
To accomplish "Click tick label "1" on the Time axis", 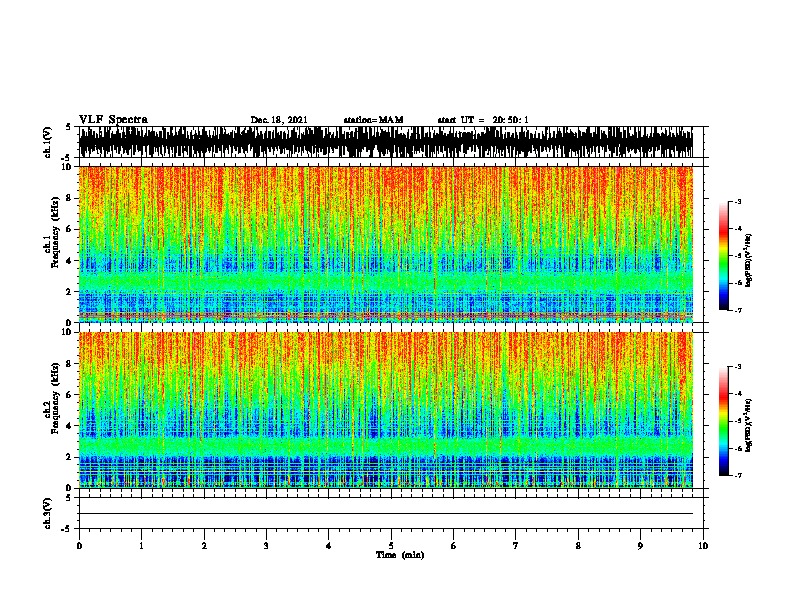I will pyautogui.click(x=141, y=546).
